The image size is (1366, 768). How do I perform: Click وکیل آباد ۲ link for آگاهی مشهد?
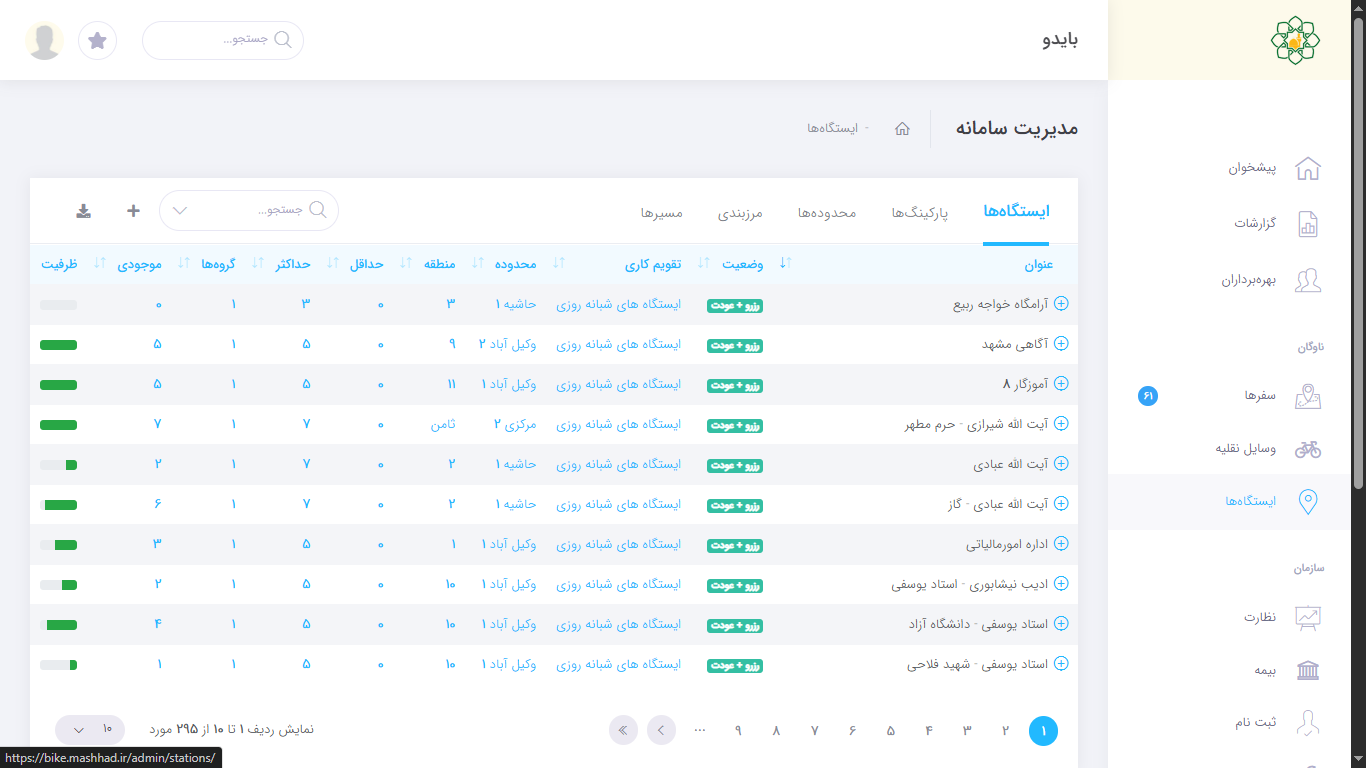(507, 344)
